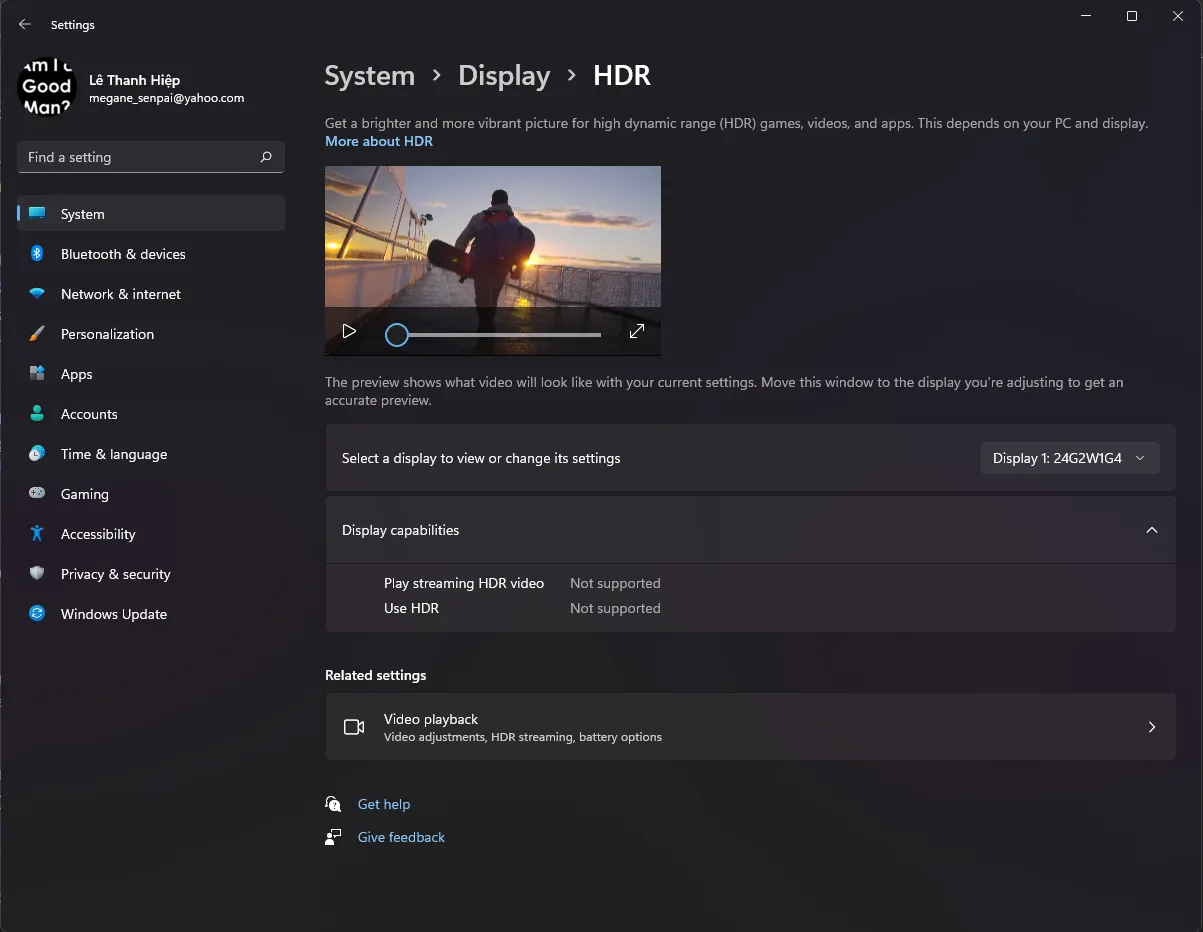Open the Gaming controller icon

click(37, 494)
